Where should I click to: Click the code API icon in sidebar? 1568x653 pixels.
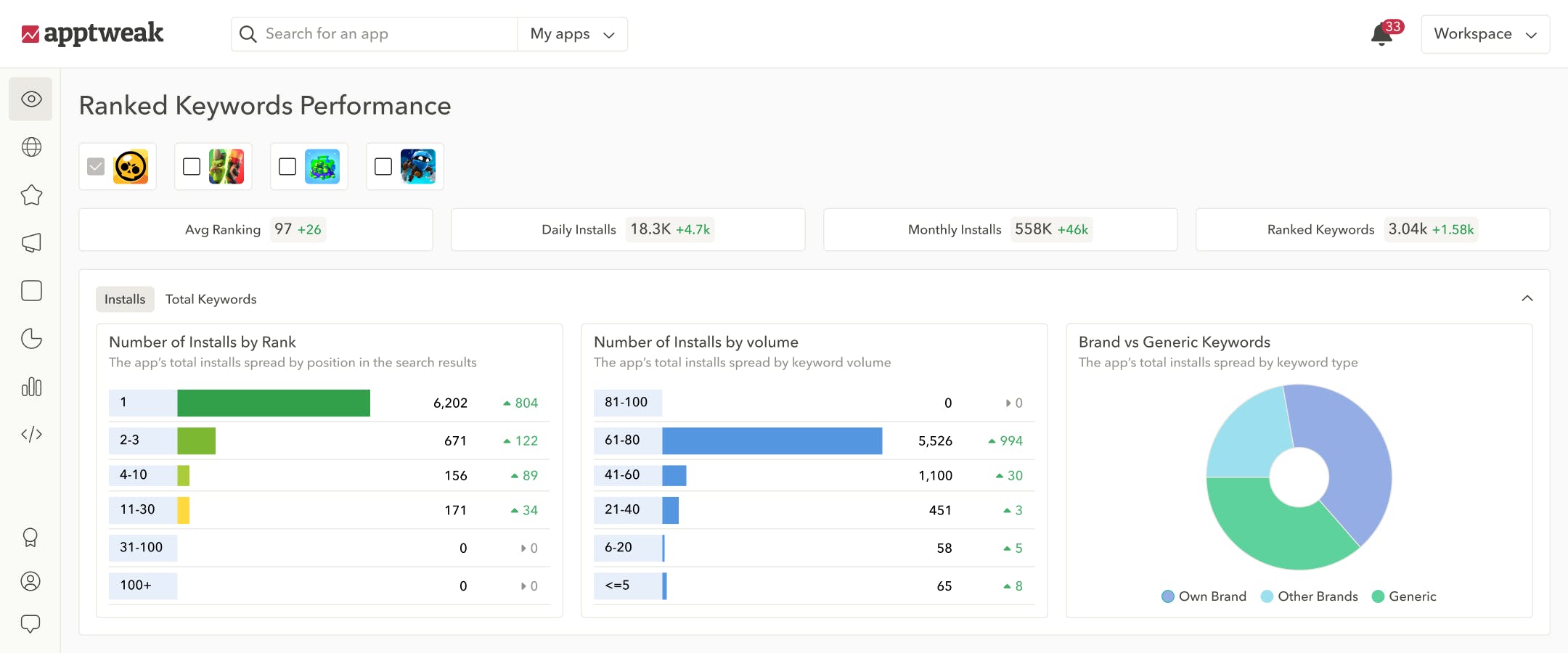tap(30, 434)
